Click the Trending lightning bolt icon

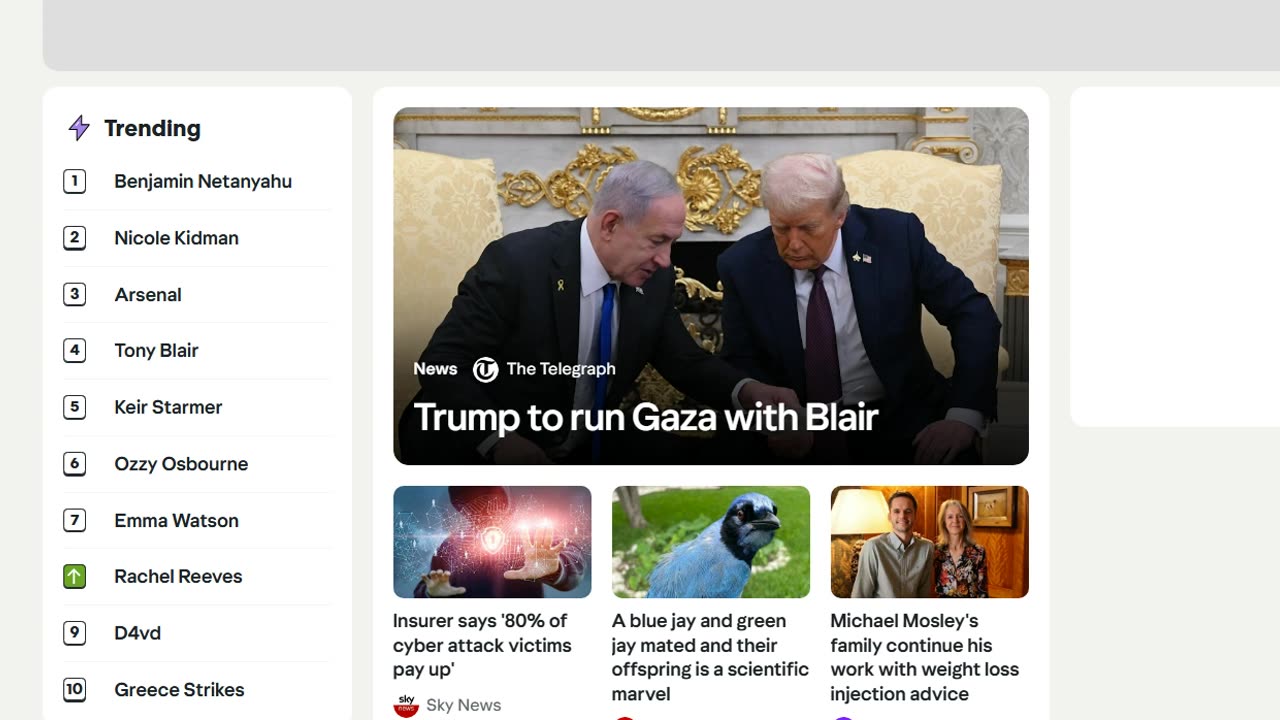78,128
